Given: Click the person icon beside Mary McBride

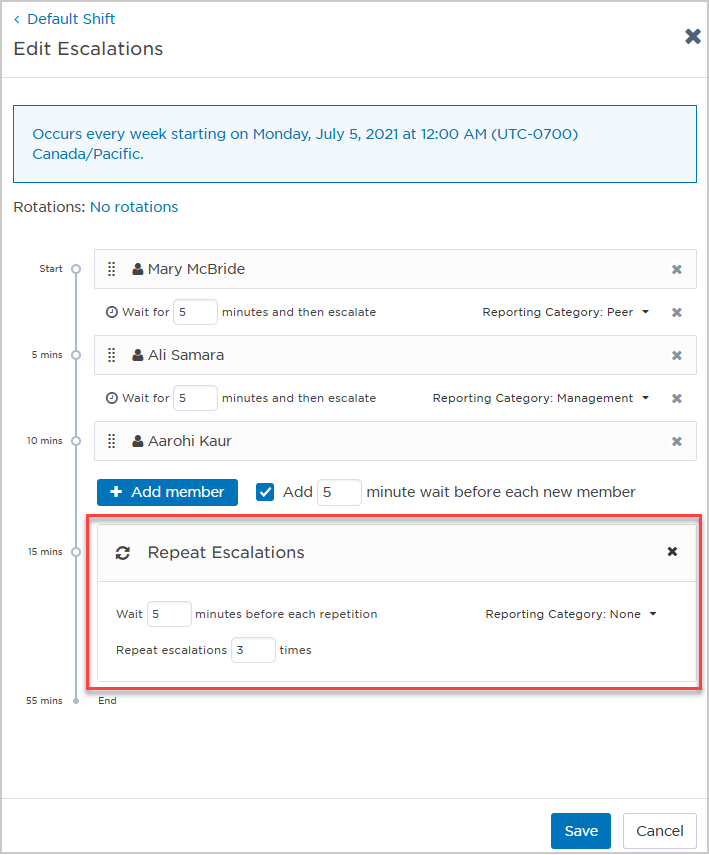Looking at the screenshot, I should tap(138, 269).
